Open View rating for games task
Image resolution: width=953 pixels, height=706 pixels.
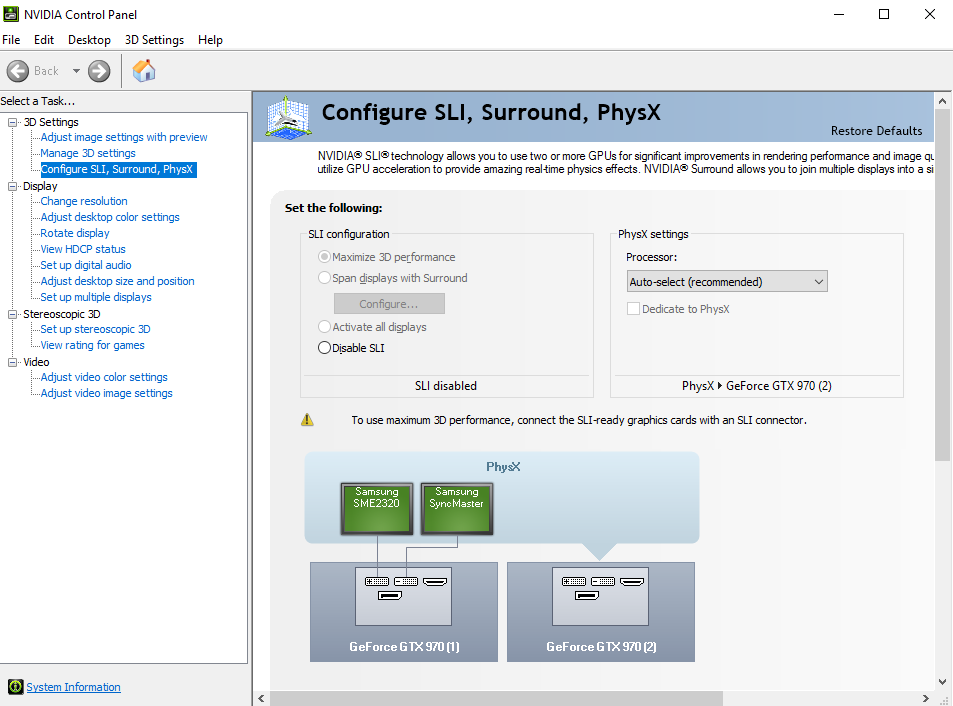click(92, 345)
